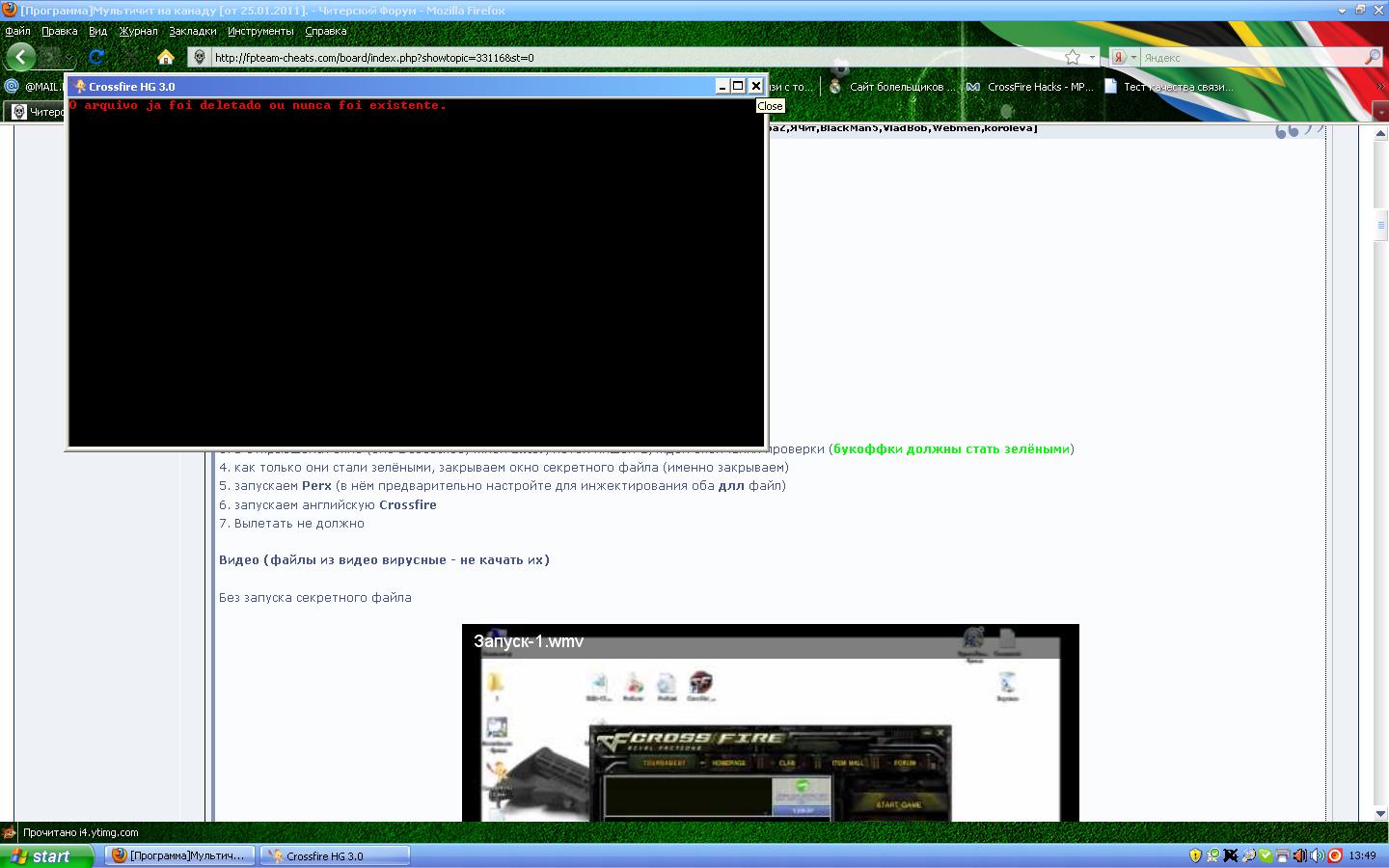This screenshot has width=1389, height=868.
Task: Open the Правка menu
Action: click(x=60, y=31)
